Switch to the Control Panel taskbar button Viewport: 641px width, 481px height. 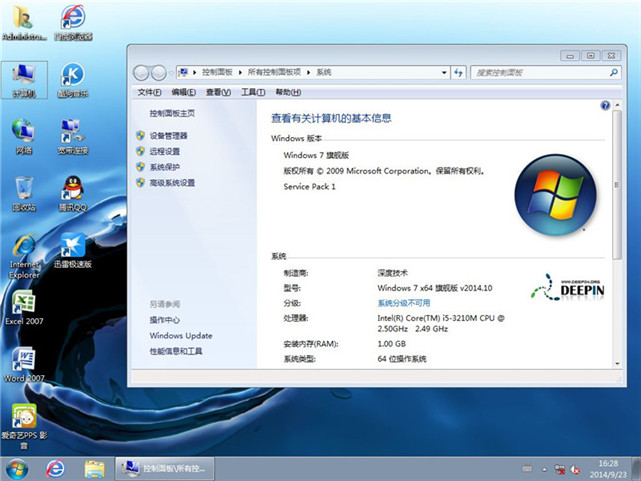click(x=165, y=468)
